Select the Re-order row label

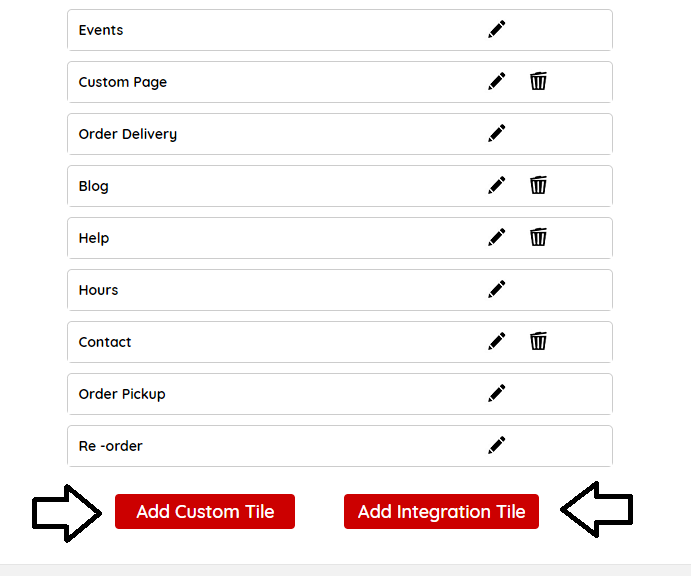(110, 446)
